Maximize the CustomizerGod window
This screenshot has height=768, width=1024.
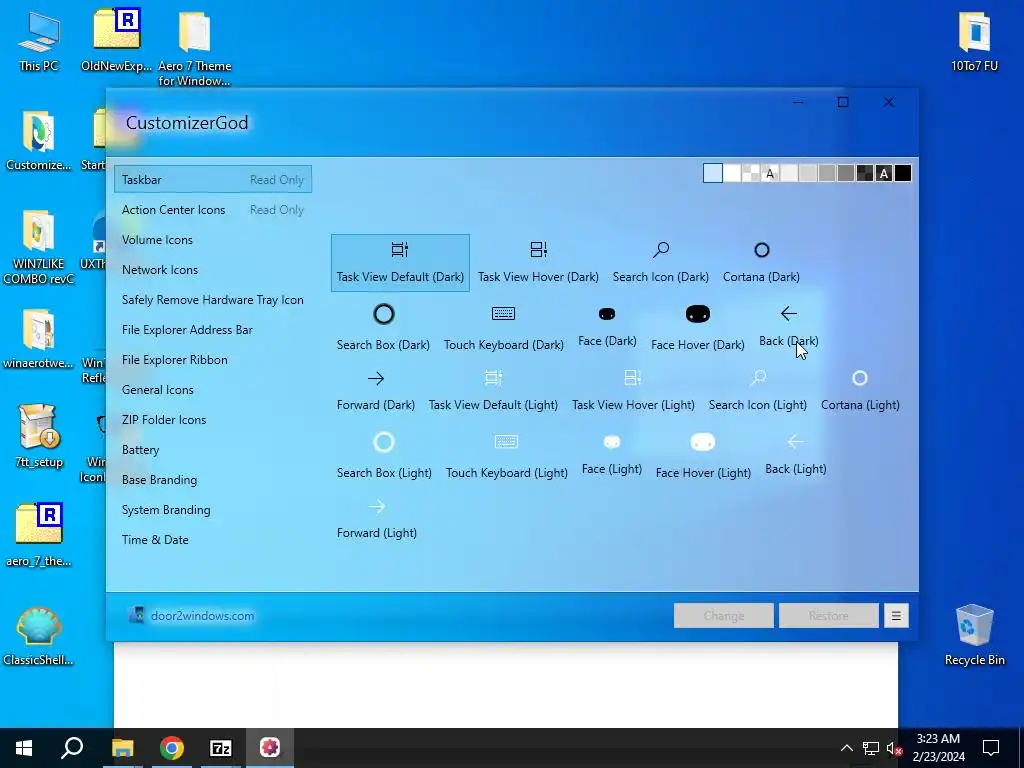[x=843, y=103]
